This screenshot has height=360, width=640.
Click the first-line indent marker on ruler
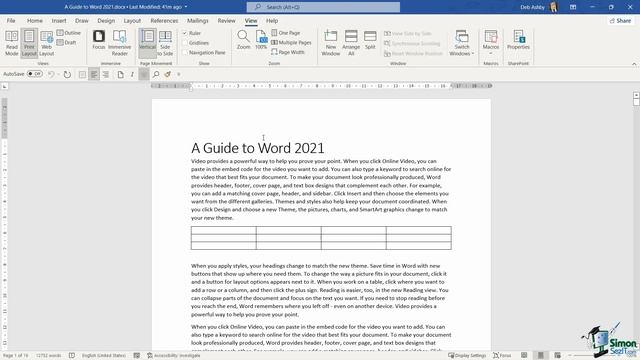[x=191, y=84]
